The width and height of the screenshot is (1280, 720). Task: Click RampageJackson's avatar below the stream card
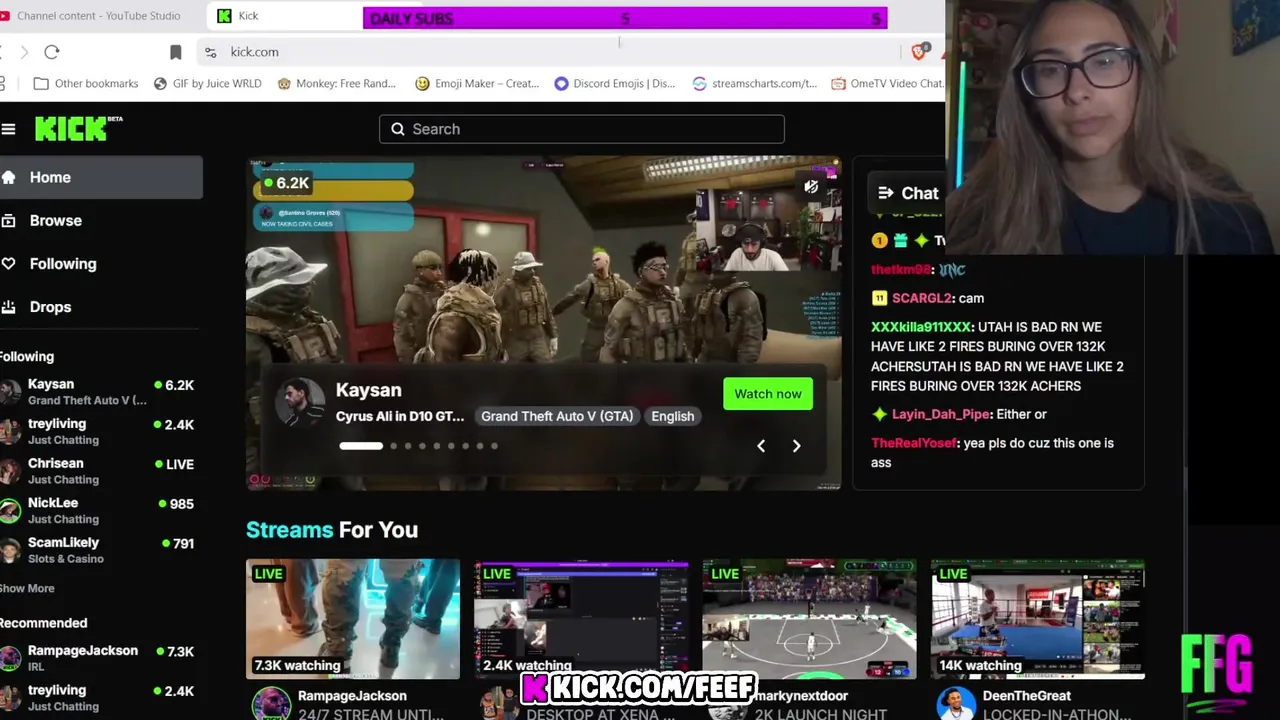tap(271, 704)
